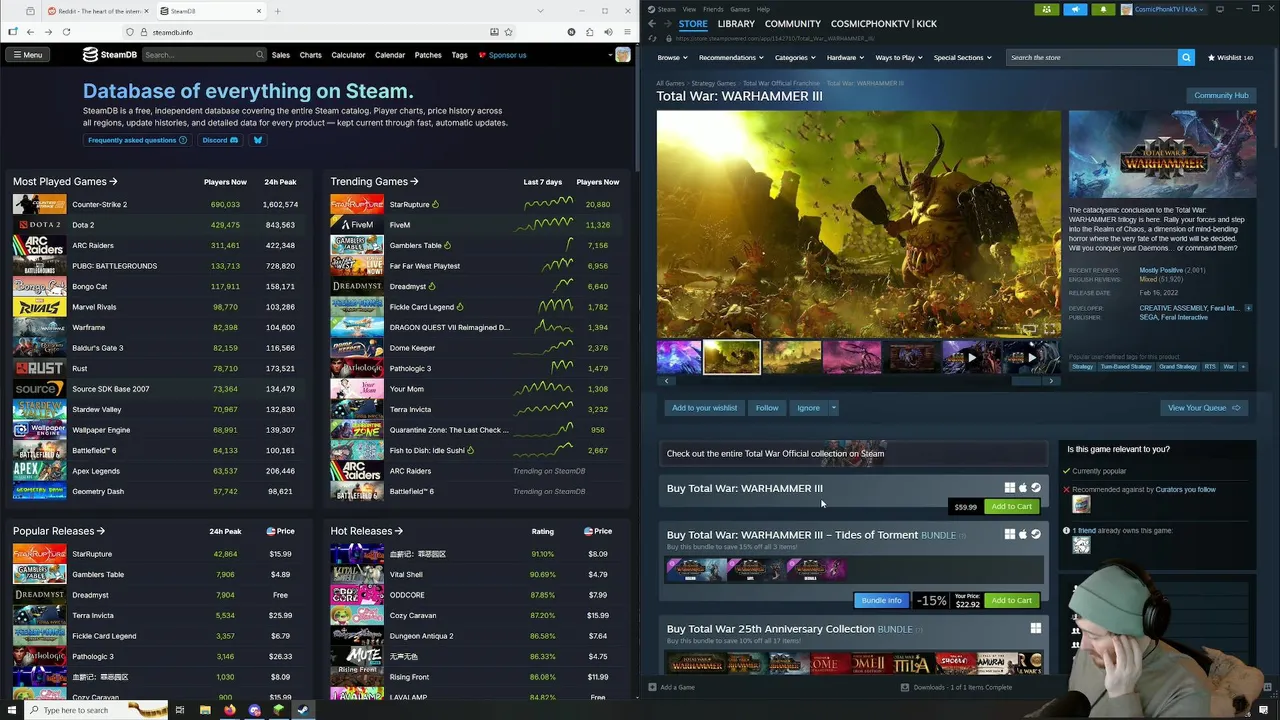Click the Steam client back arrow
This screenshot has width=1280, height=720.
(x=652, y=24)
